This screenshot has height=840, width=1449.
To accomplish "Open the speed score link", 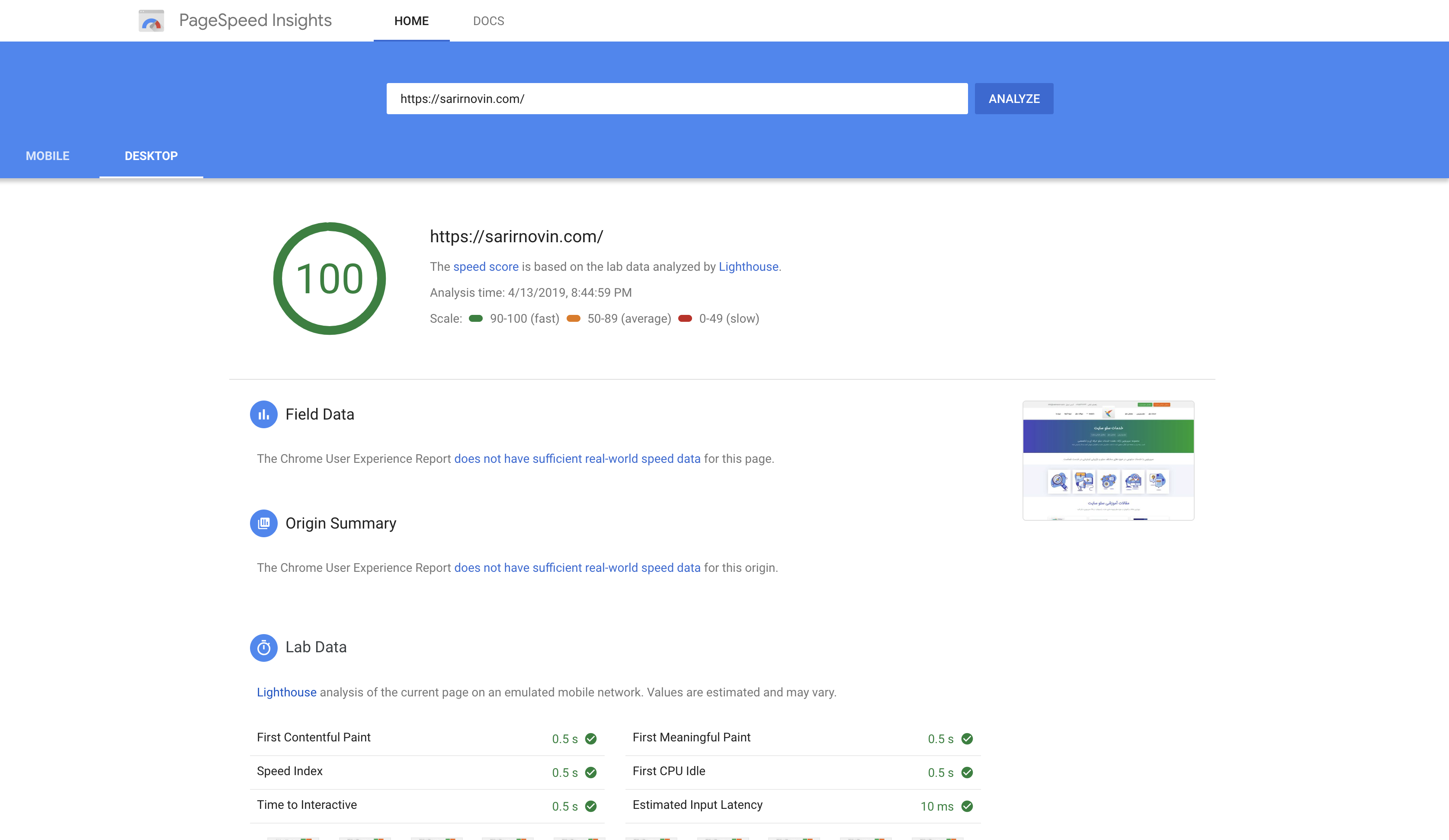I will pos(485,267).
